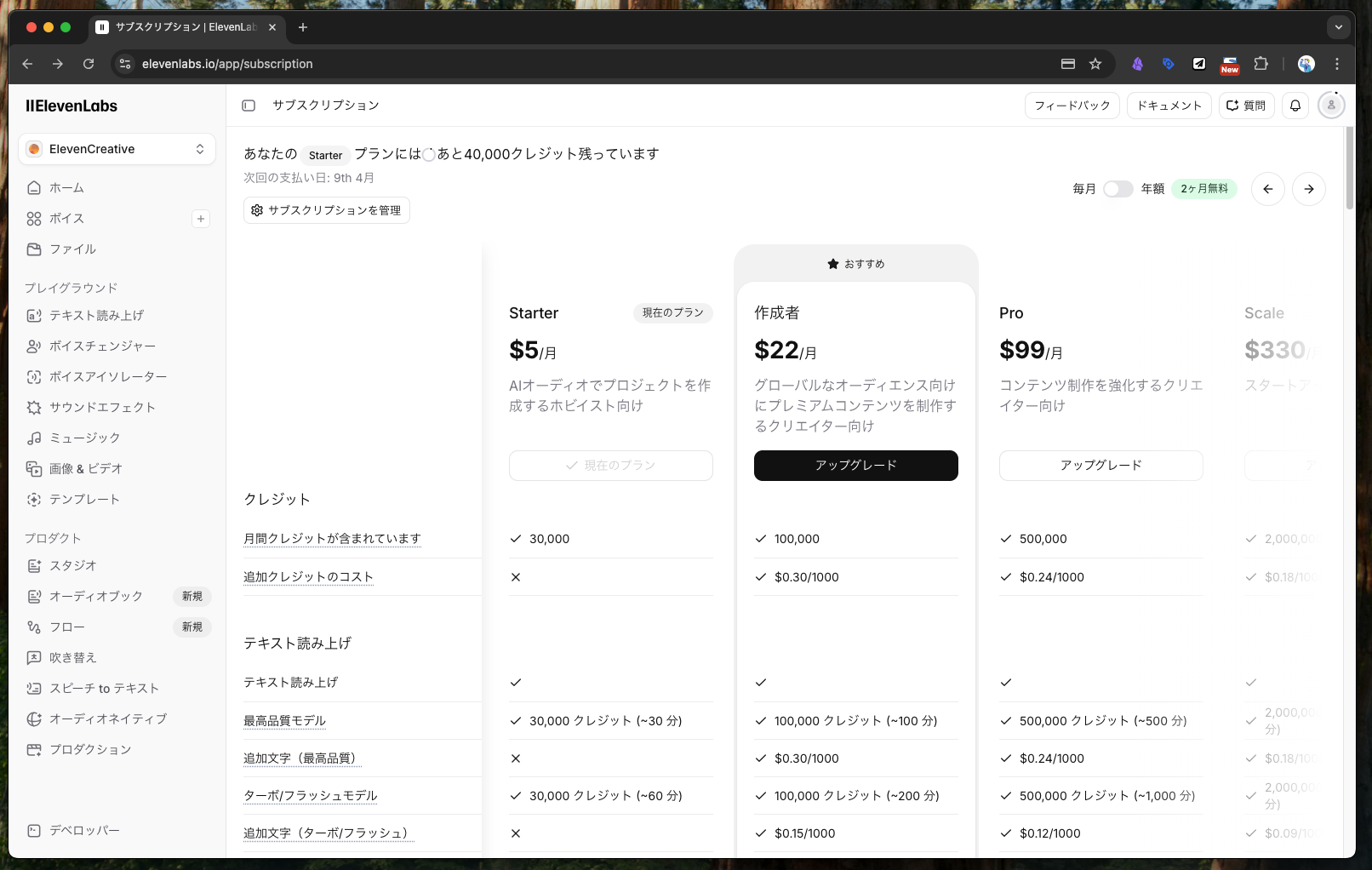Screen dimensions: 1372x870
Task: Open the ドキュメント button in header
Action: tap(1169, 106)
